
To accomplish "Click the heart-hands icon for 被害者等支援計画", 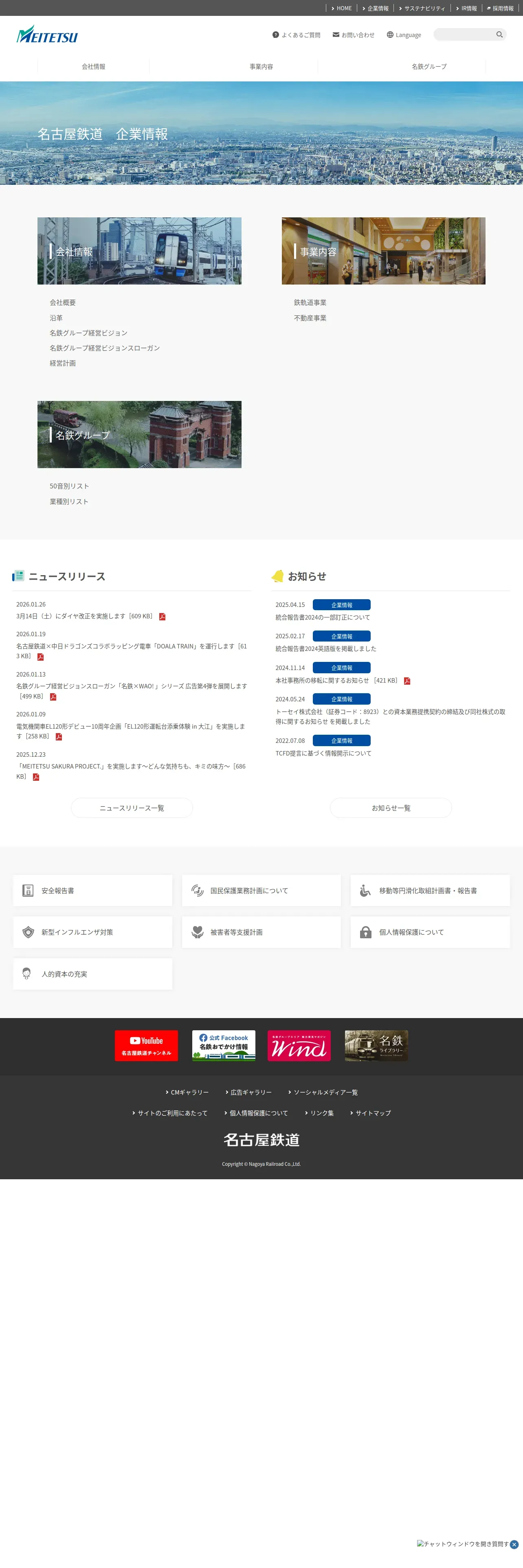I will tap(197, 932).
